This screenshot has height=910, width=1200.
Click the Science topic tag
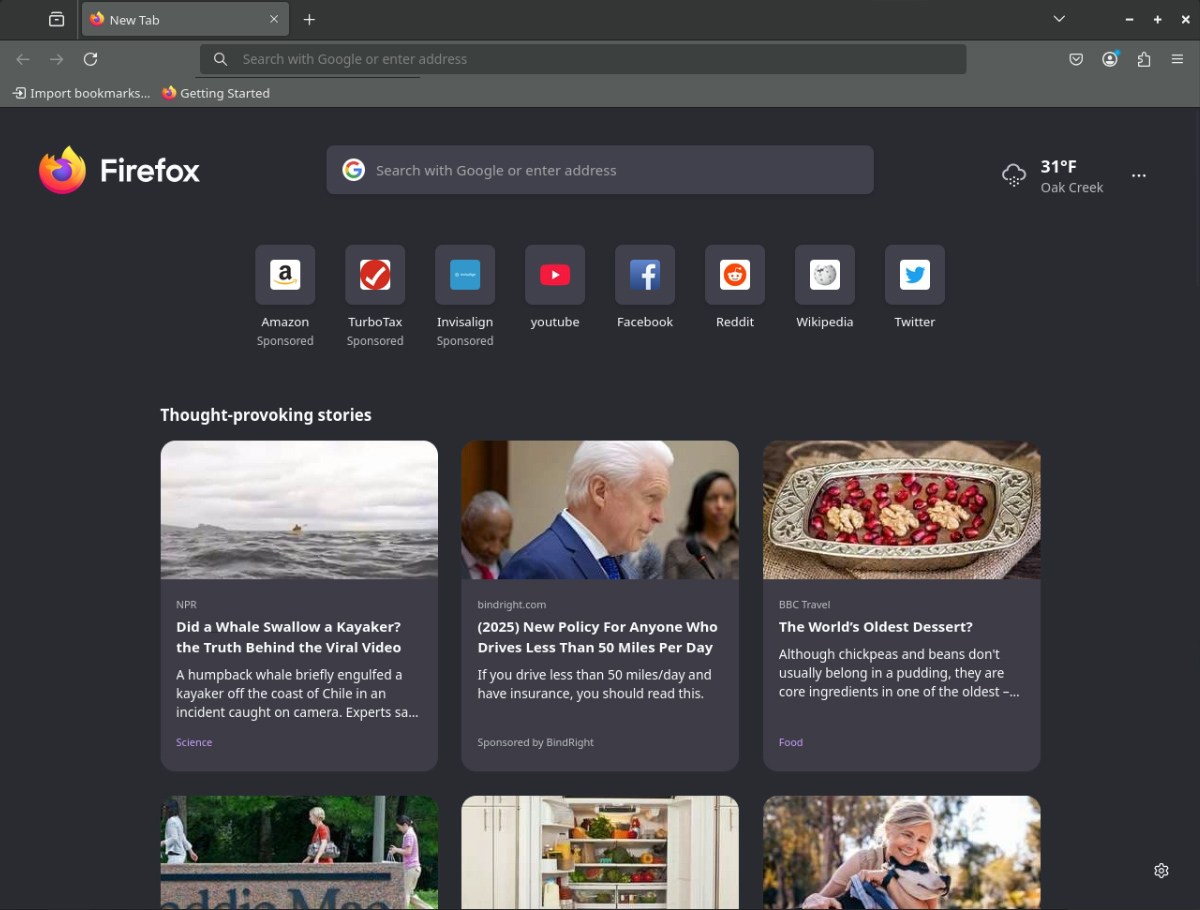tap(194, 742)
